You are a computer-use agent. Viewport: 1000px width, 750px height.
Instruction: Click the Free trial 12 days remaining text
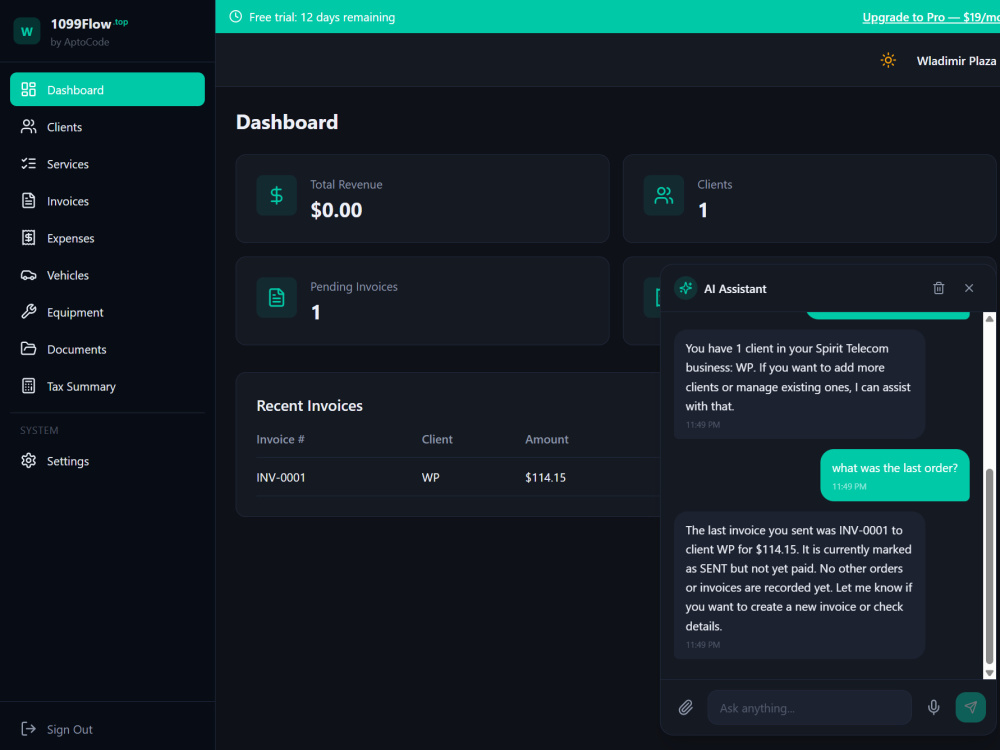pyautogui.click(x=321, y=17)
